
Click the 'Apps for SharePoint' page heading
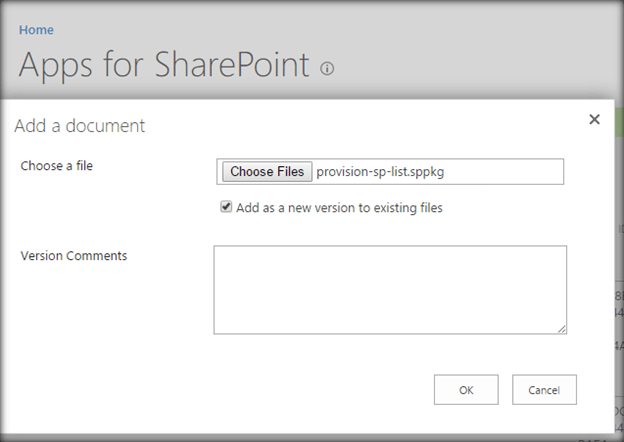point(165,64)
